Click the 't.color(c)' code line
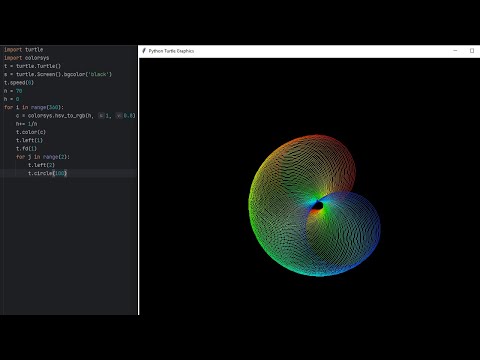480x360 pixels. click(31, 132)
